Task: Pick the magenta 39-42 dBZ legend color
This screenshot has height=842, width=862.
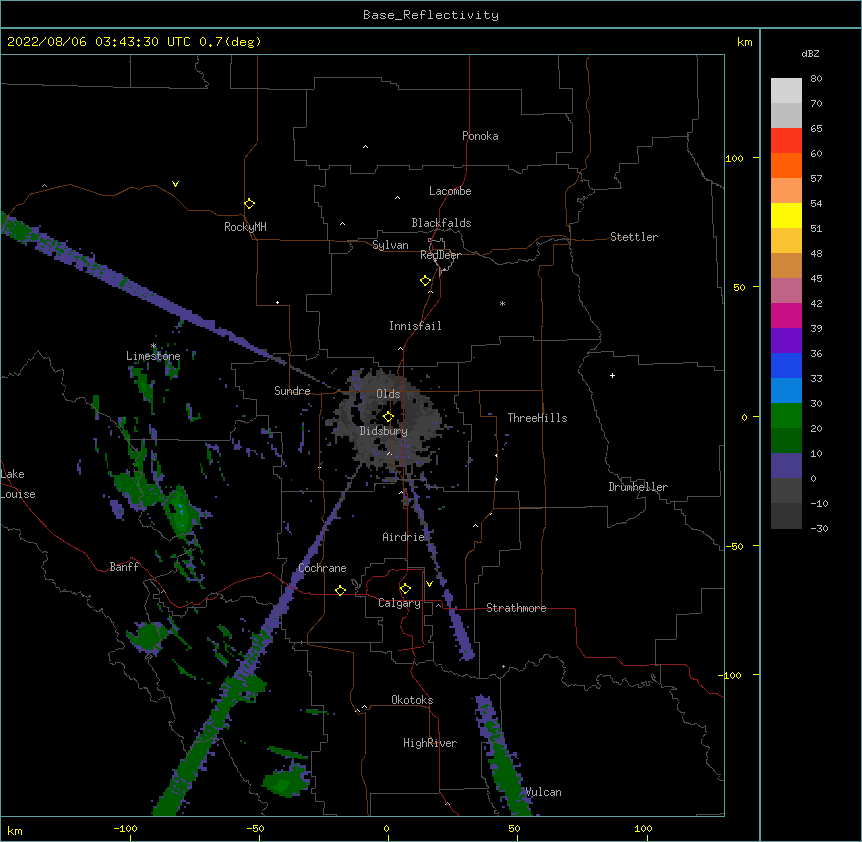Action: point(786,315)
